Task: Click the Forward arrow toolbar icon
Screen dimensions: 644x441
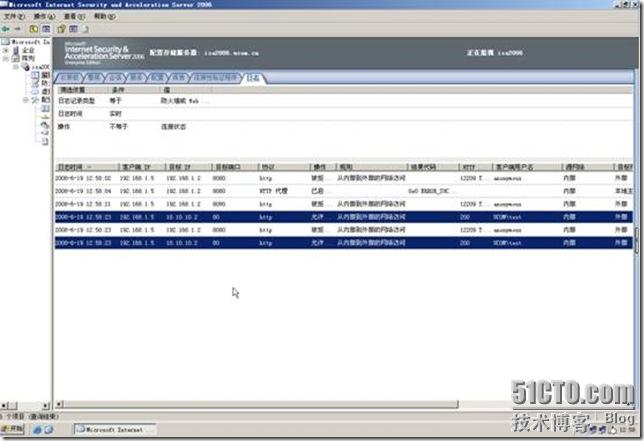Action: pyautogui.click(x=17, y=29)
